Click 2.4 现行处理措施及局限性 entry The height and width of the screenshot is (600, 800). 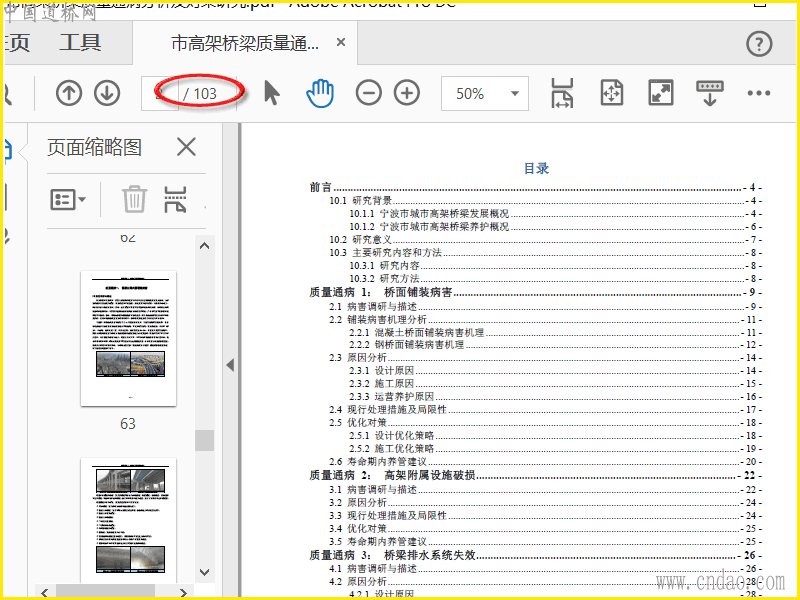coord(545,410)
